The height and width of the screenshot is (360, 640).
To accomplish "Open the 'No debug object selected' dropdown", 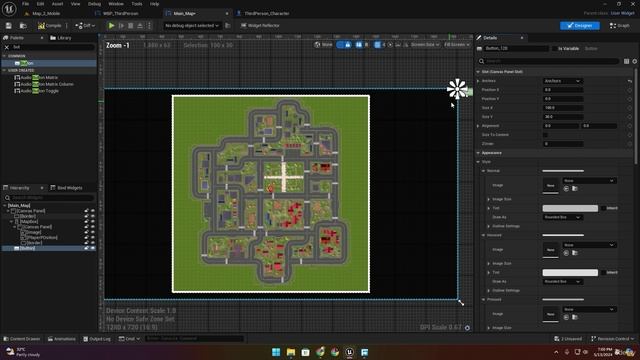I will click(192, 26).
